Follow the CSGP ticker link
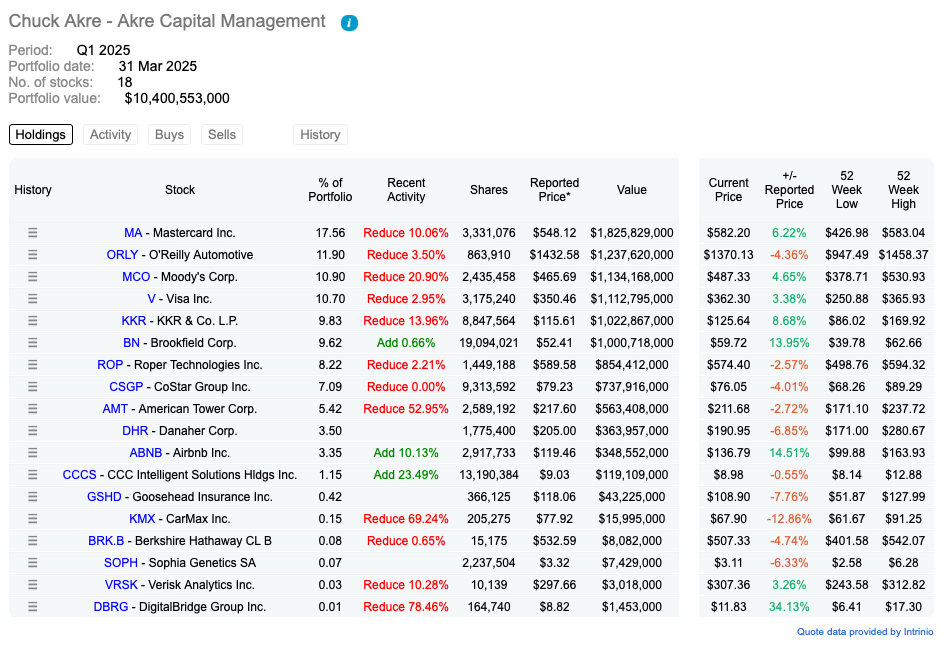Image resolution: width=945 pixels, height=645 pixels. click(x=126, y=387)
